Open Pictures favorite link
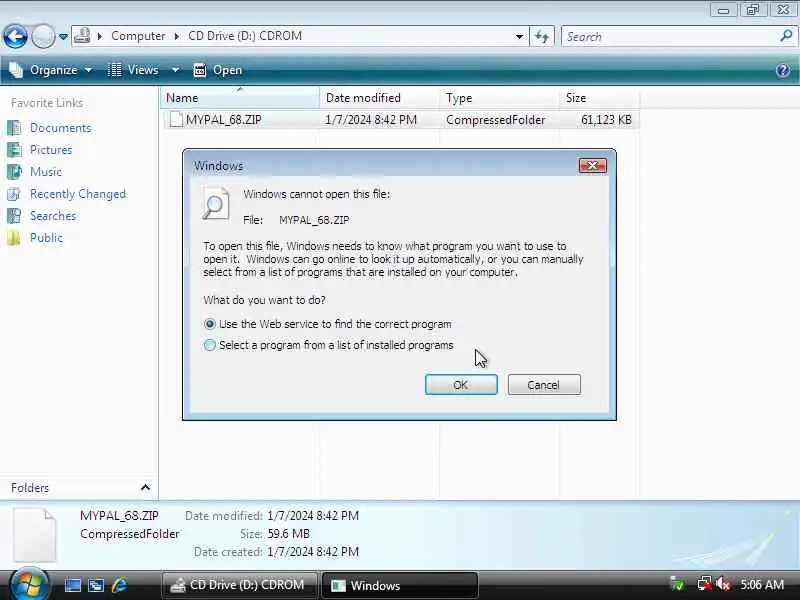Image resolution: width=800 pixels, height=600 pixels. click(x=51, y=150)
